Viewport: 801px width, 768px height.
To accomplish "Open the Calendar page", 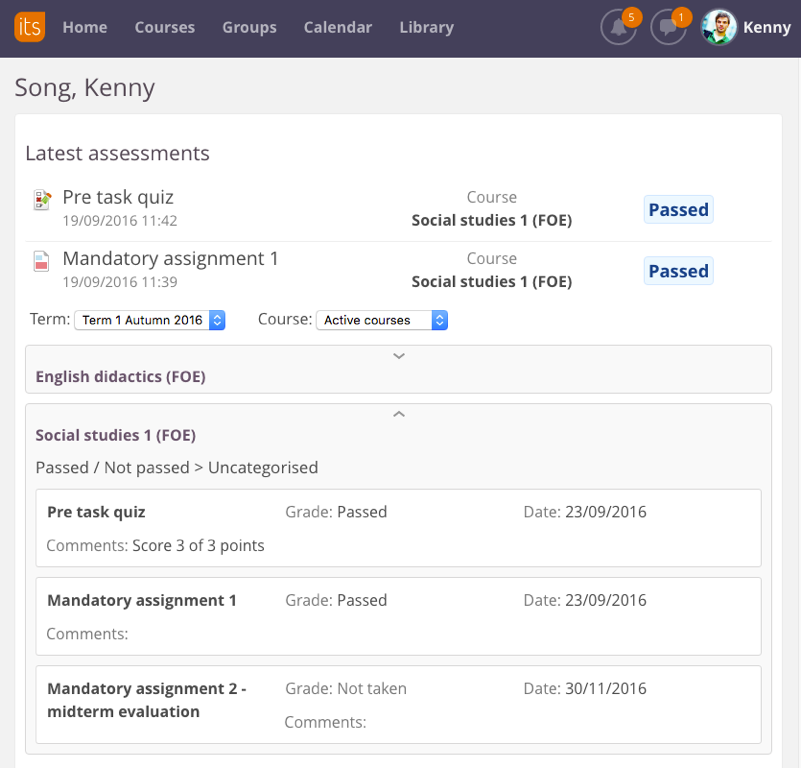I will pyautogui.click(x=338, y=28).
